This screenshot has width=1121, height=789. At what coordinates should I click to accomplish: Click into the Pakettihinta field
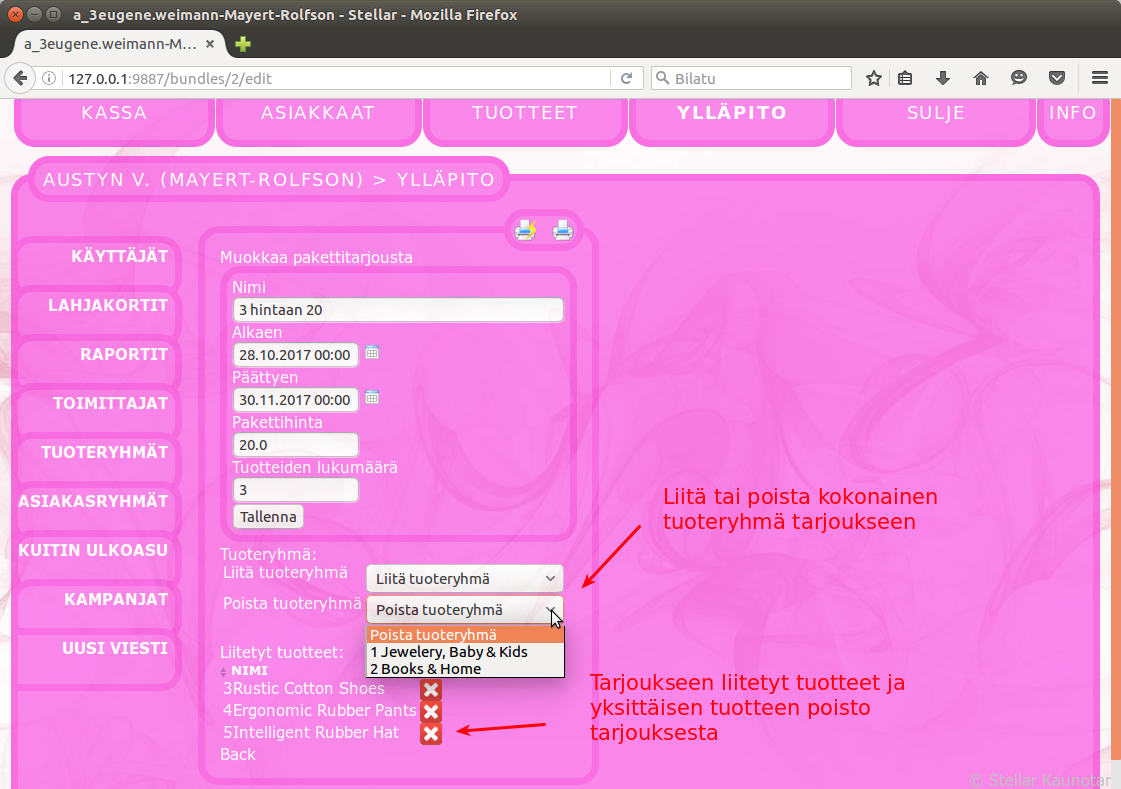point(295,445)
